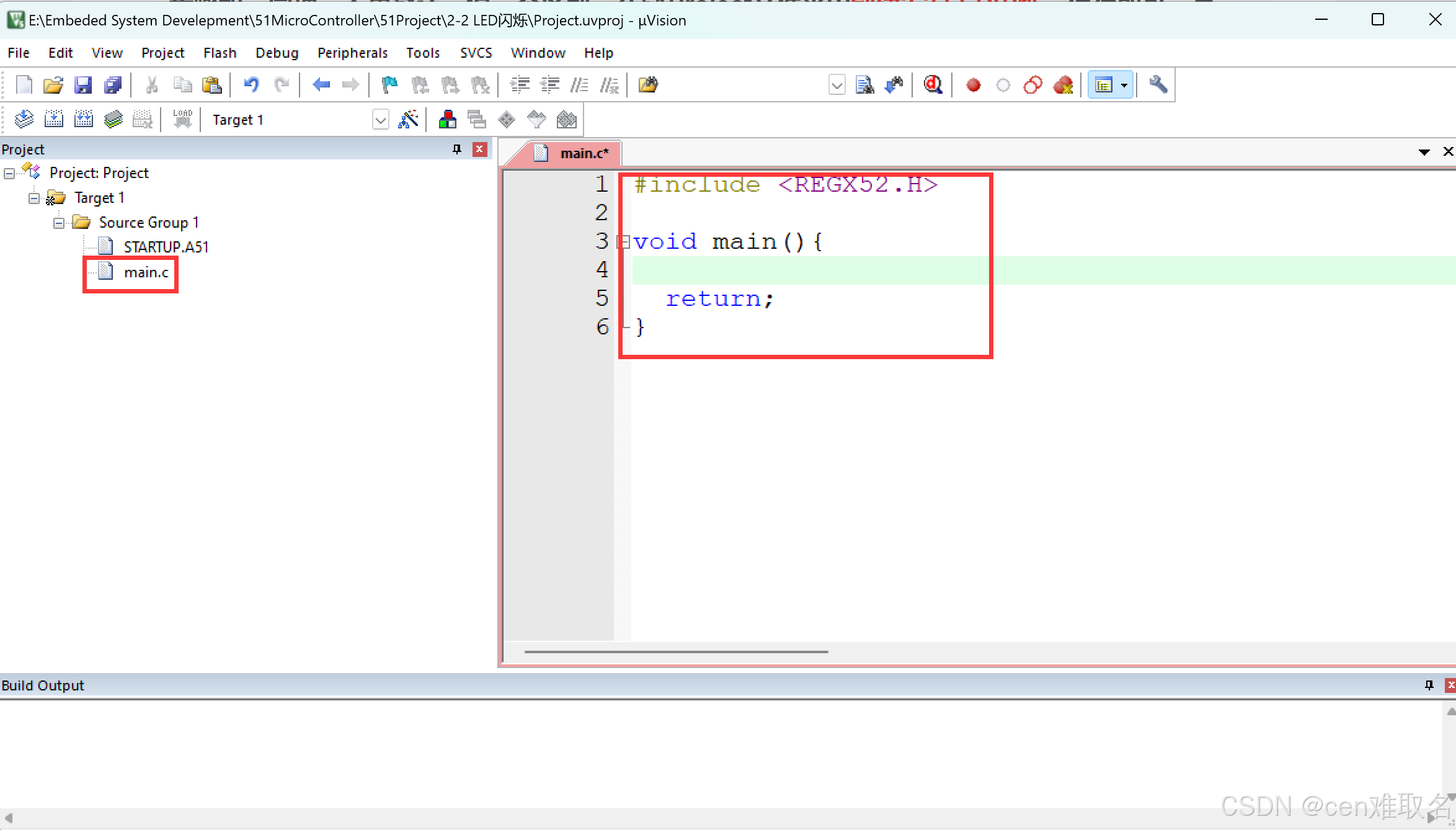Click Manage Project Items colored blocks icon

447,119
